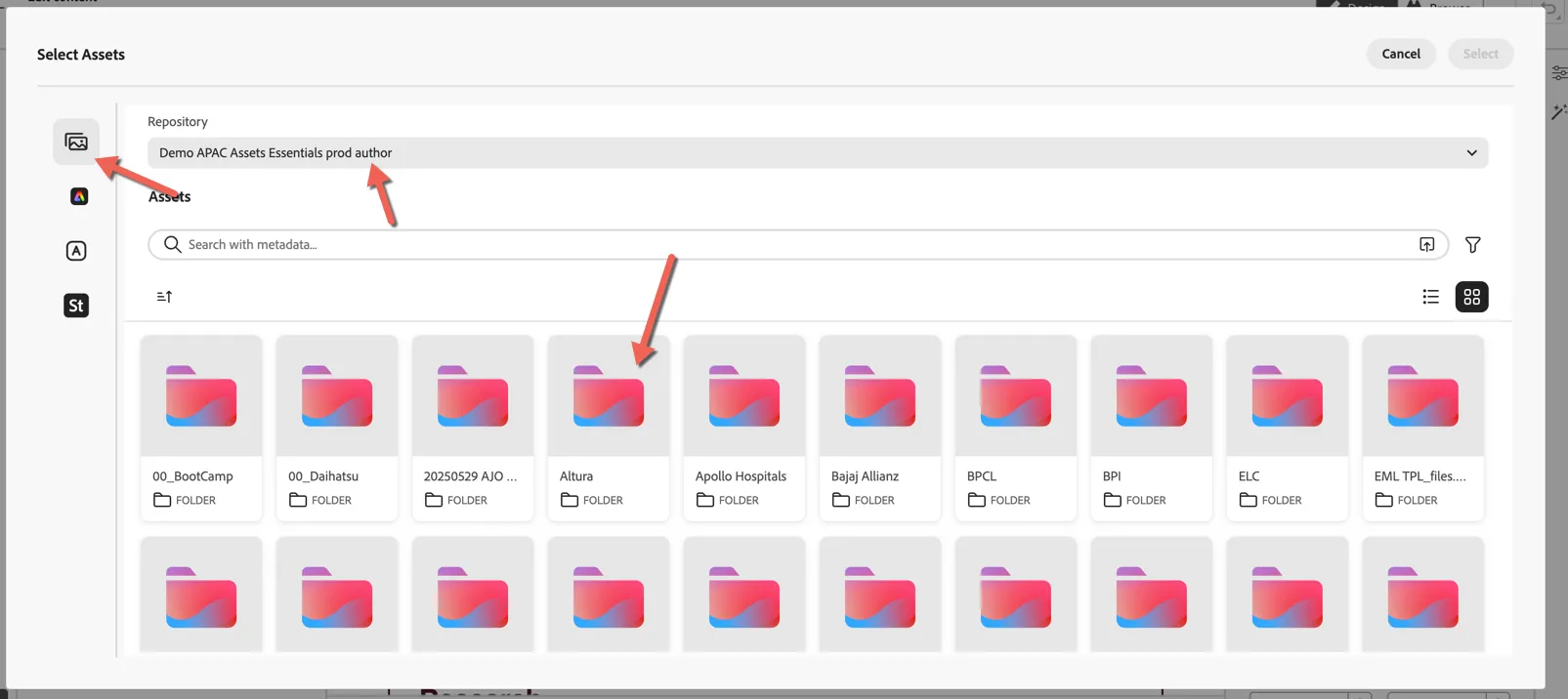
Task: Switch to Adobe Express source icon
Action: pyautogui.click(x=79, y=196)
